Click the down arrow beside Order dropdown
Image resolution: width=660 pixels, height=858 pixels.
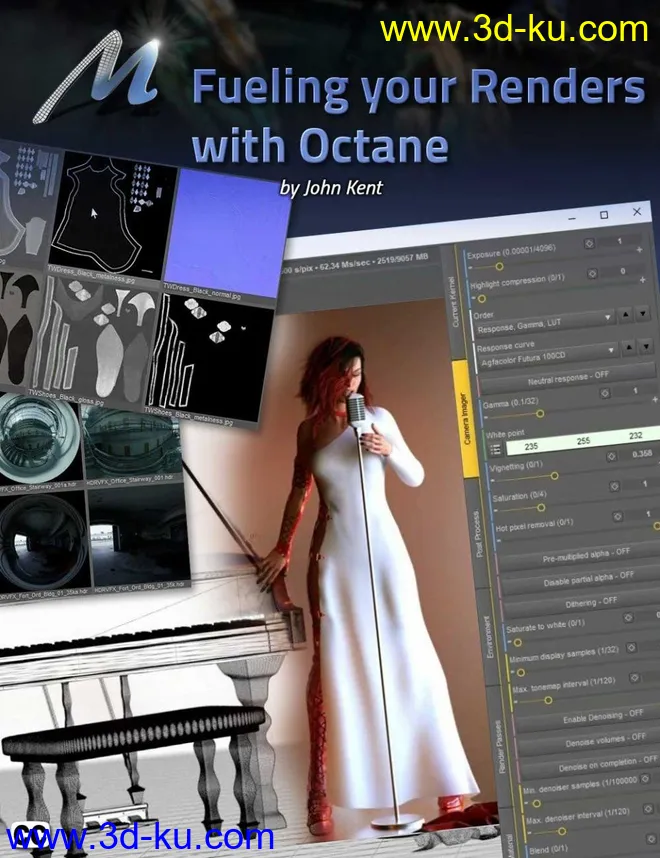tap(643, 313)
